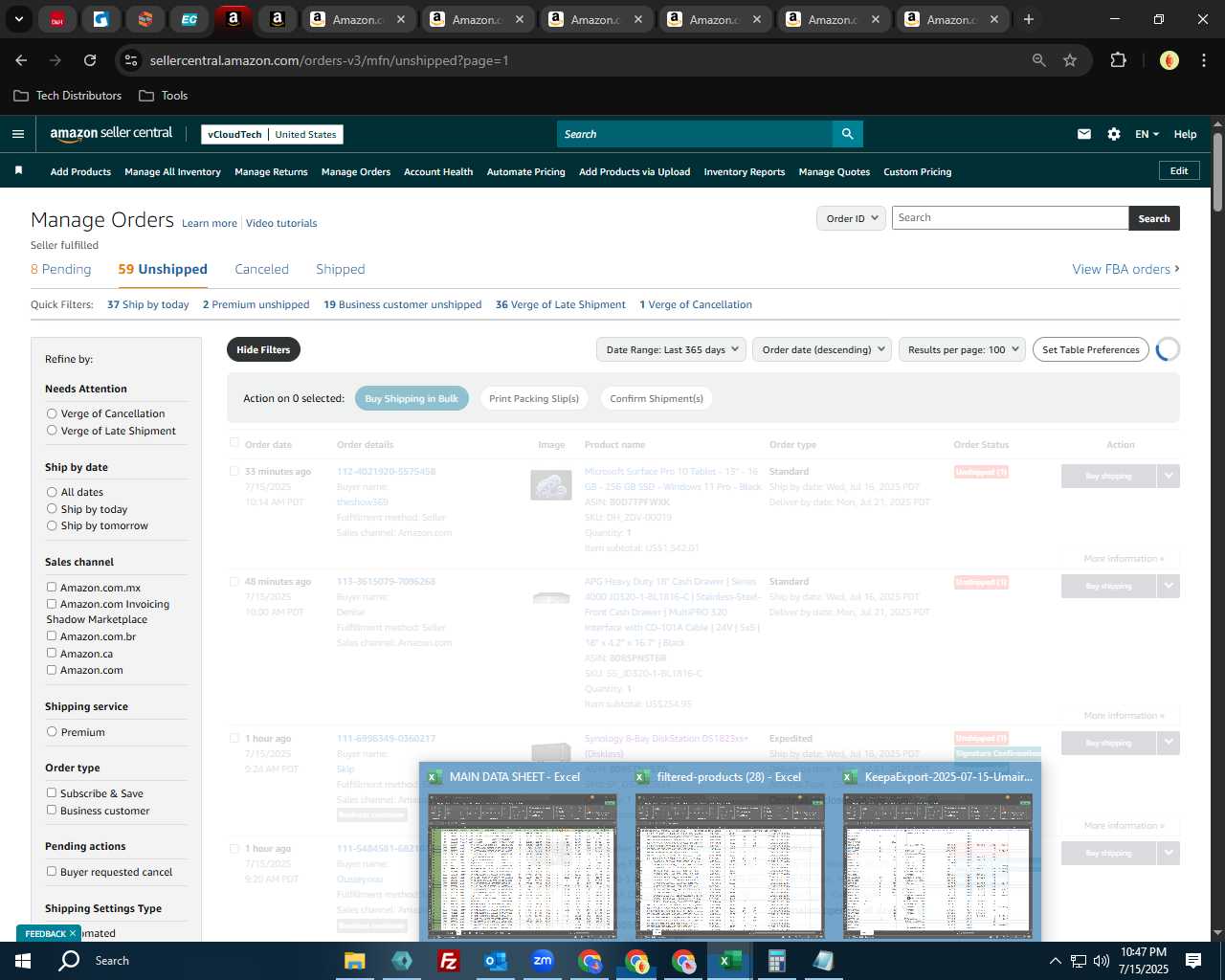Viewport: 1225px width, 980px height.
Task: Open the View FBA orders link
Action: coord(1125,269)
